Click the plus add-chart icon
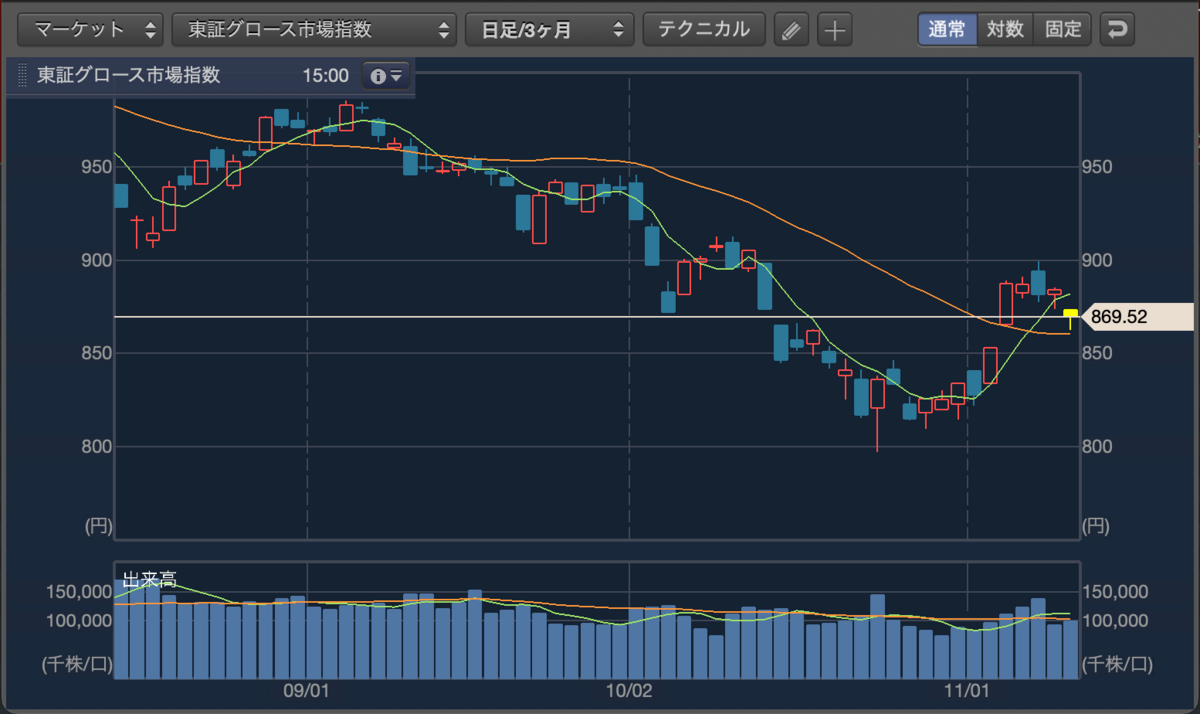The image size is (1200, 714). coord(834,30)
